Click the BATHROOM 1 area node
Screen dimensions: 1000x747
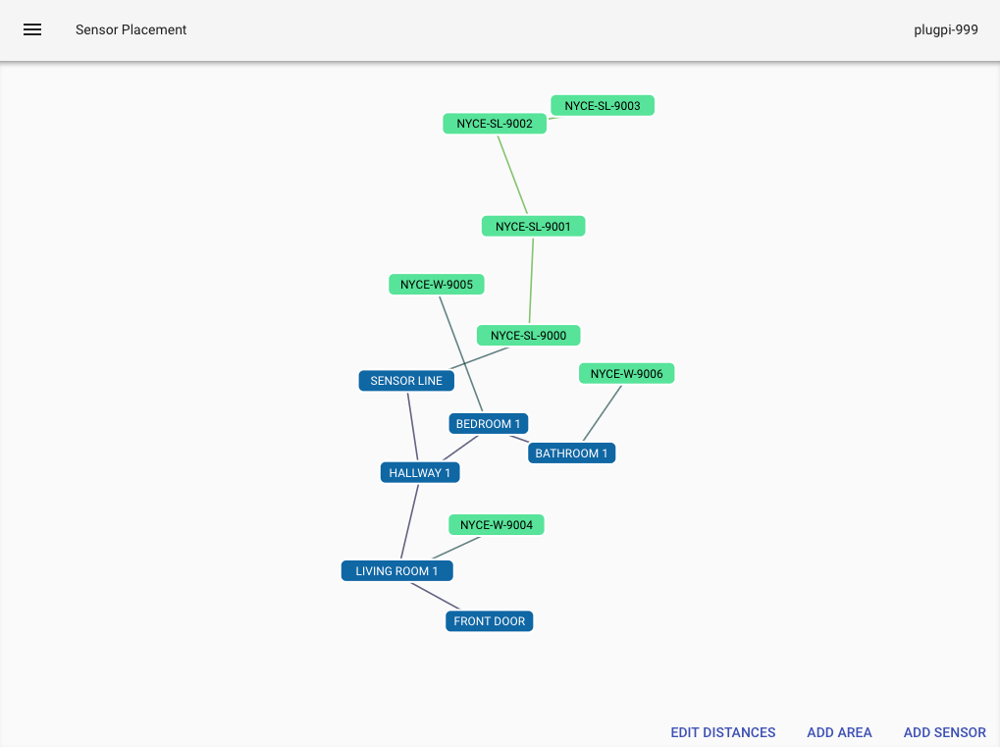pyautogui.click(x=571, y=453)
